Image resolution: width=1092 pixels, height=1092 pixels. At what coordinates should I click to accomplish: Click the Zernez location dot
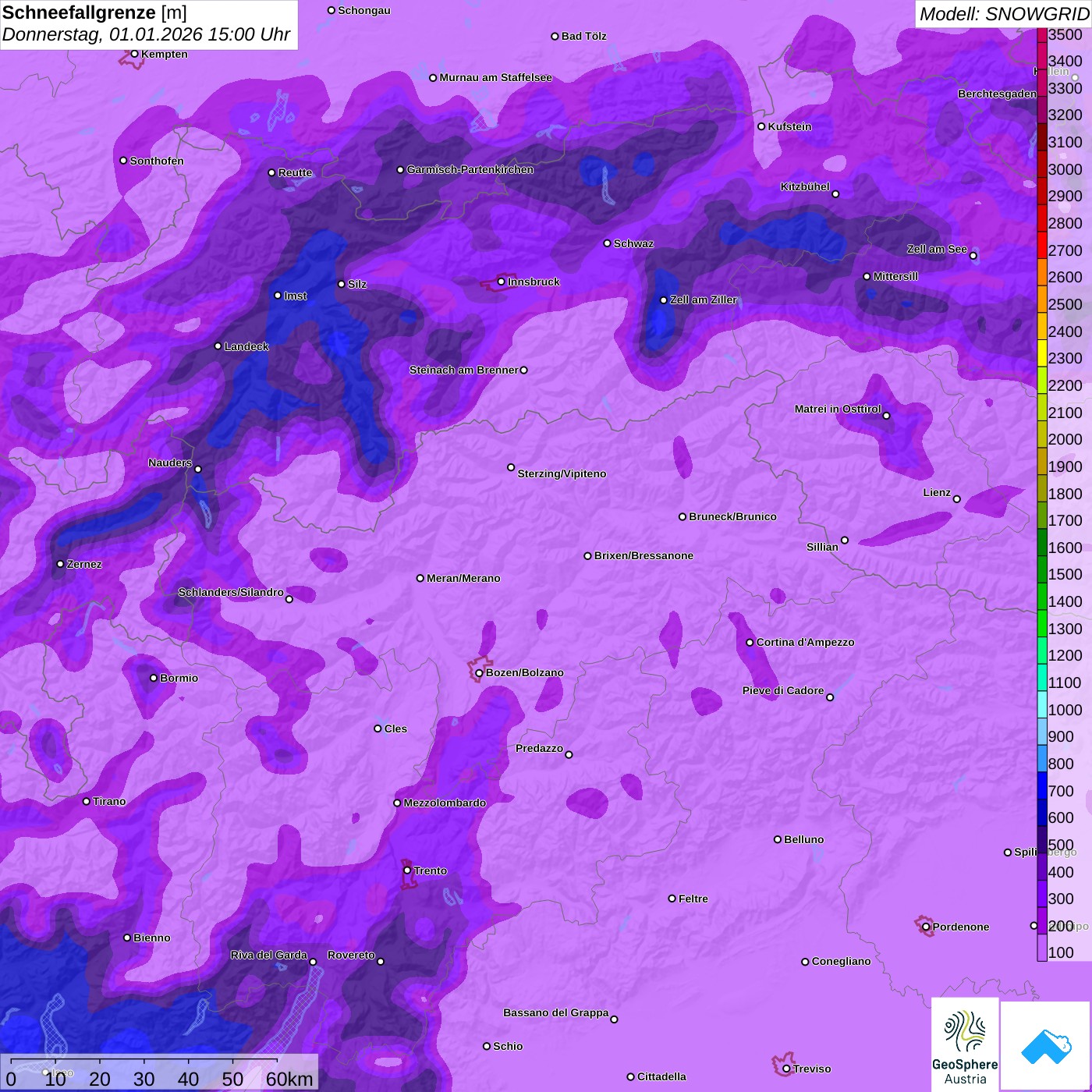point(60,564)
